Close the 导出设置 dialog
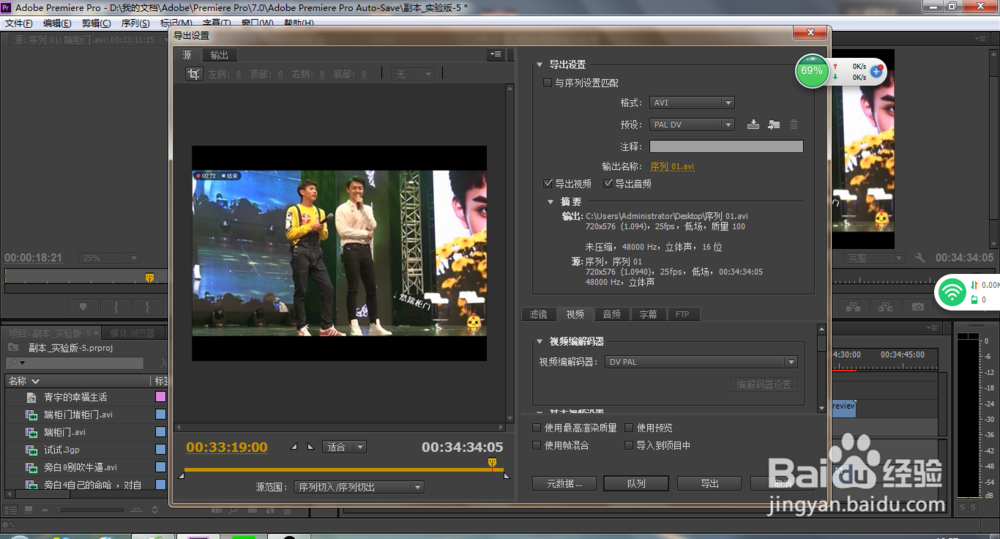 point(810,33)
